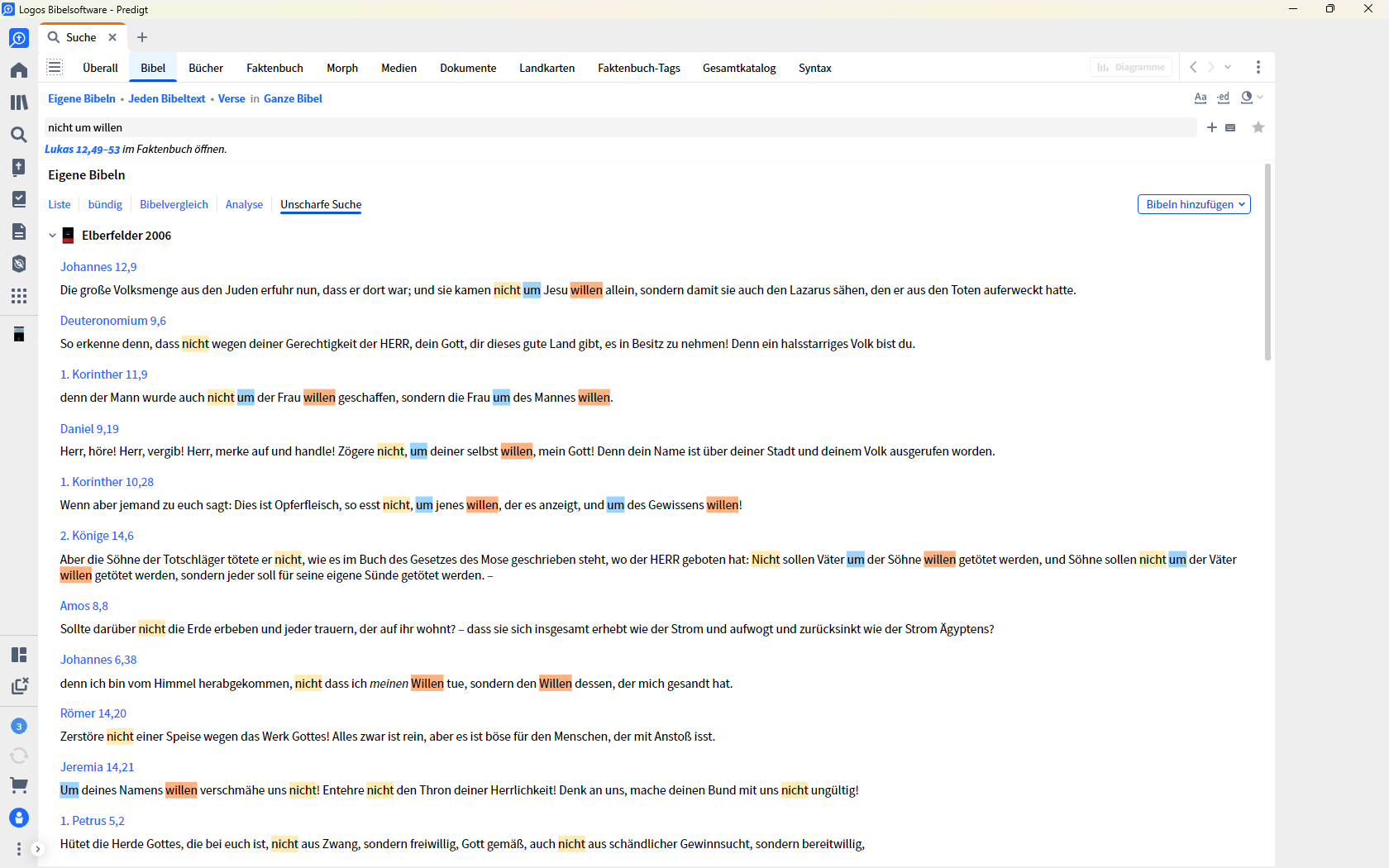The height and width of the screenshot is (868, 1389).
Task: Switch results to Analyse view
Action: point(244,204)
